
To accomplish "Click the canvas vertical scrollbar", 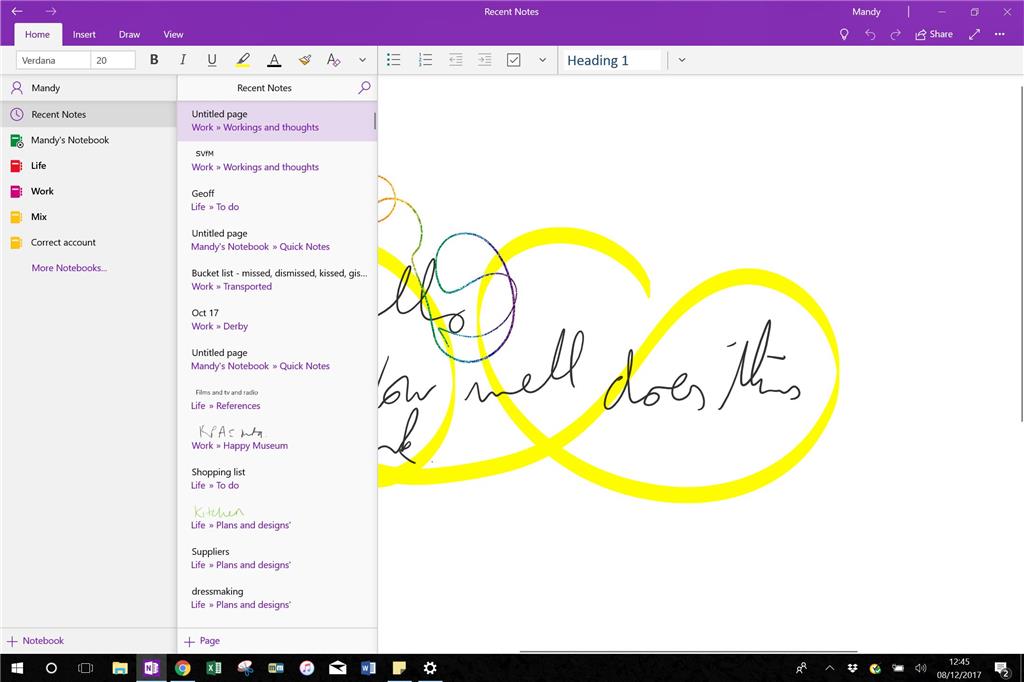I will click(x=1021, y=253).
